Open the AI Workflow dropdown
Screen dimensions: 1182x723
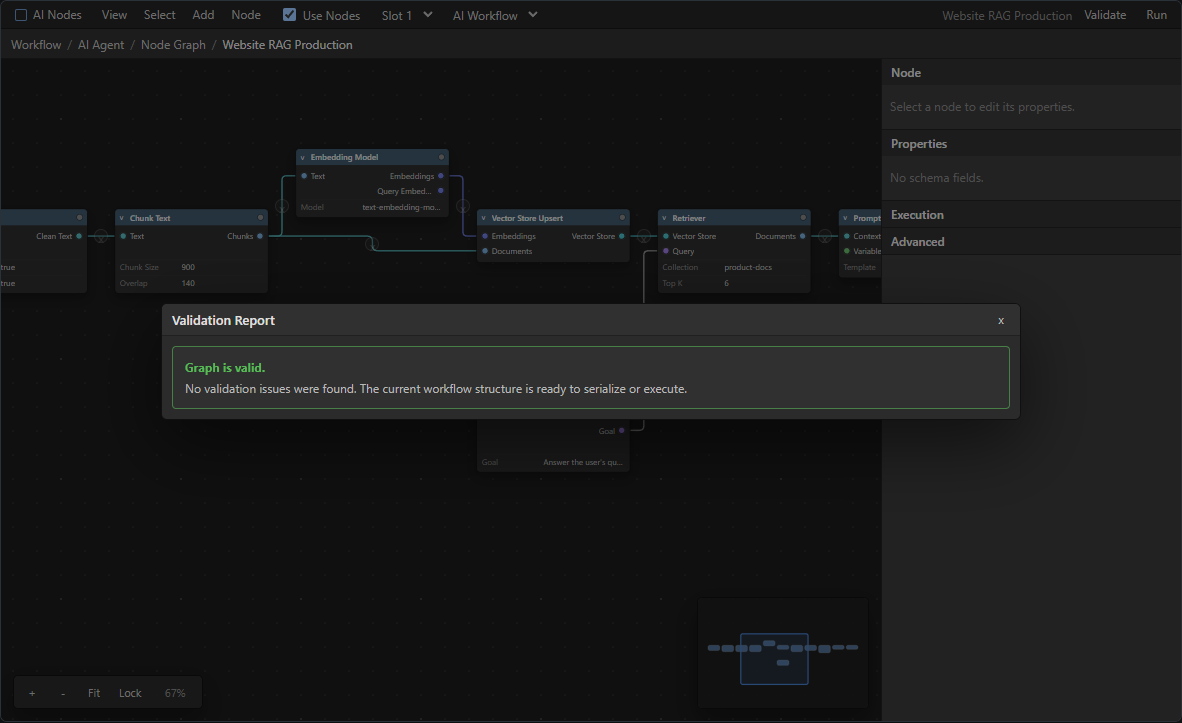click(495, 15)
